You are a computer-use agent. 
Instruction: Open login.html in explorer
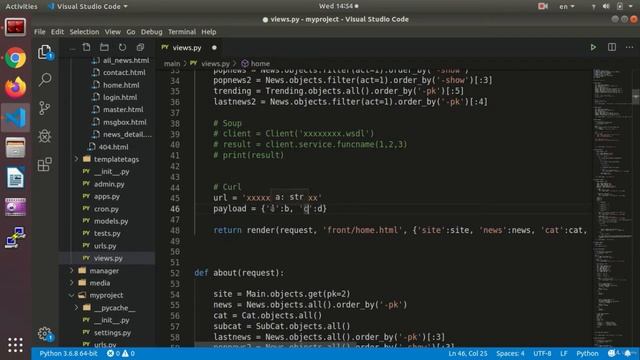click(120, 97)
